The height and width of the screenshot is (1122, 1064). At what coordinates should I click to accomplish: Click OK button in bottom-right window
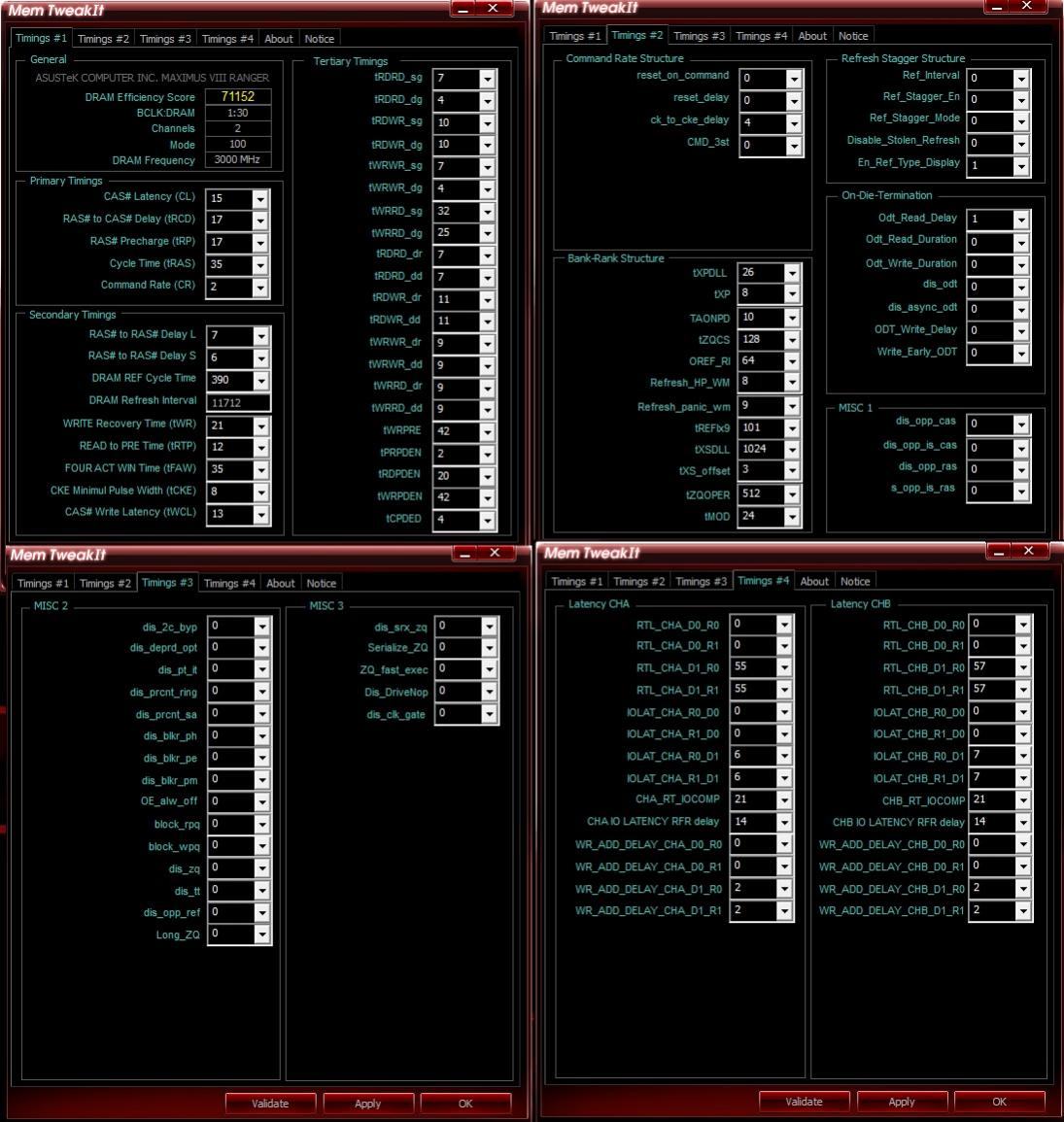click(1000, 1102)
